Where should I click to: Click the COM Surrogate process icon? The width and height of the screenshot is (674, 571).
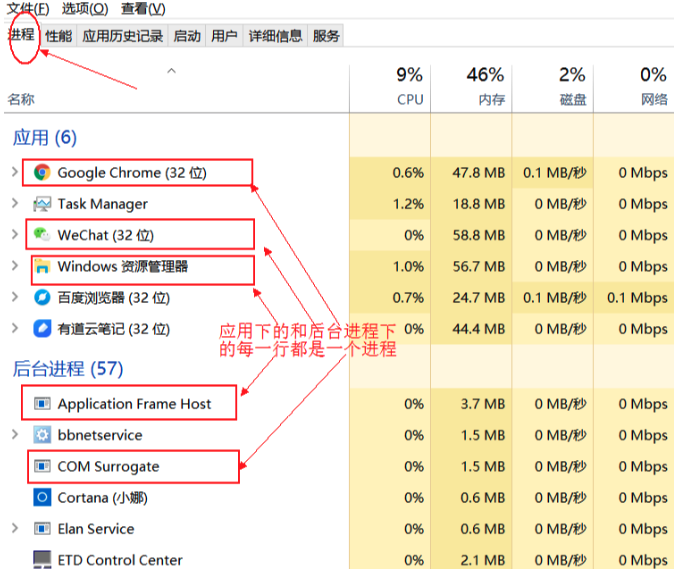(x=42, y=467)
